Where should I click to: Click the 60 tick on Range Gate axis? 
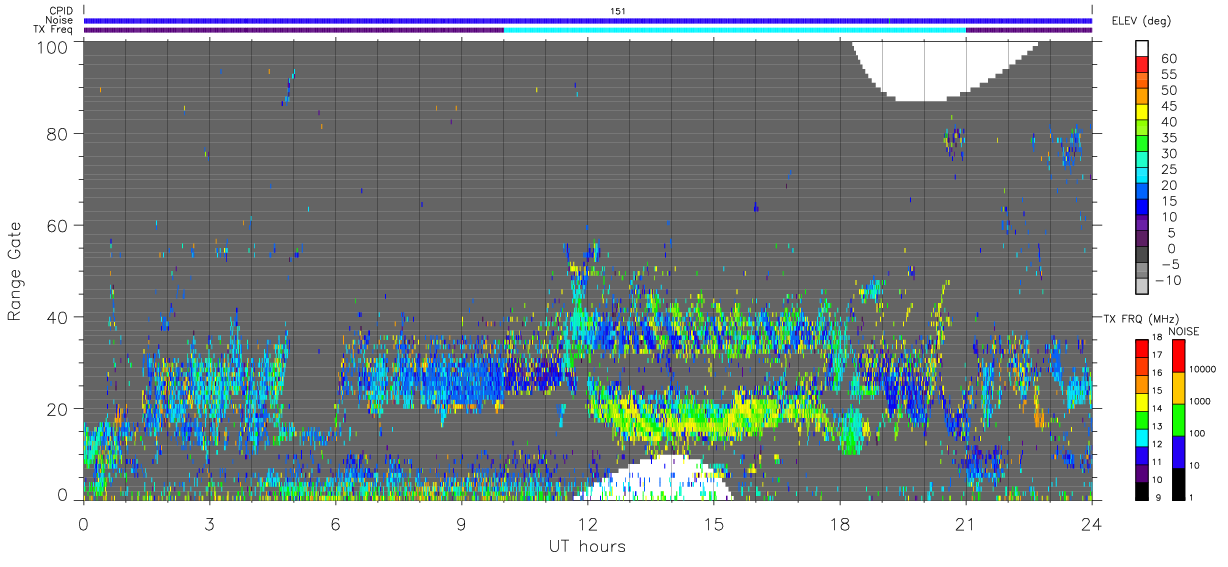click(x=57, y=225)
